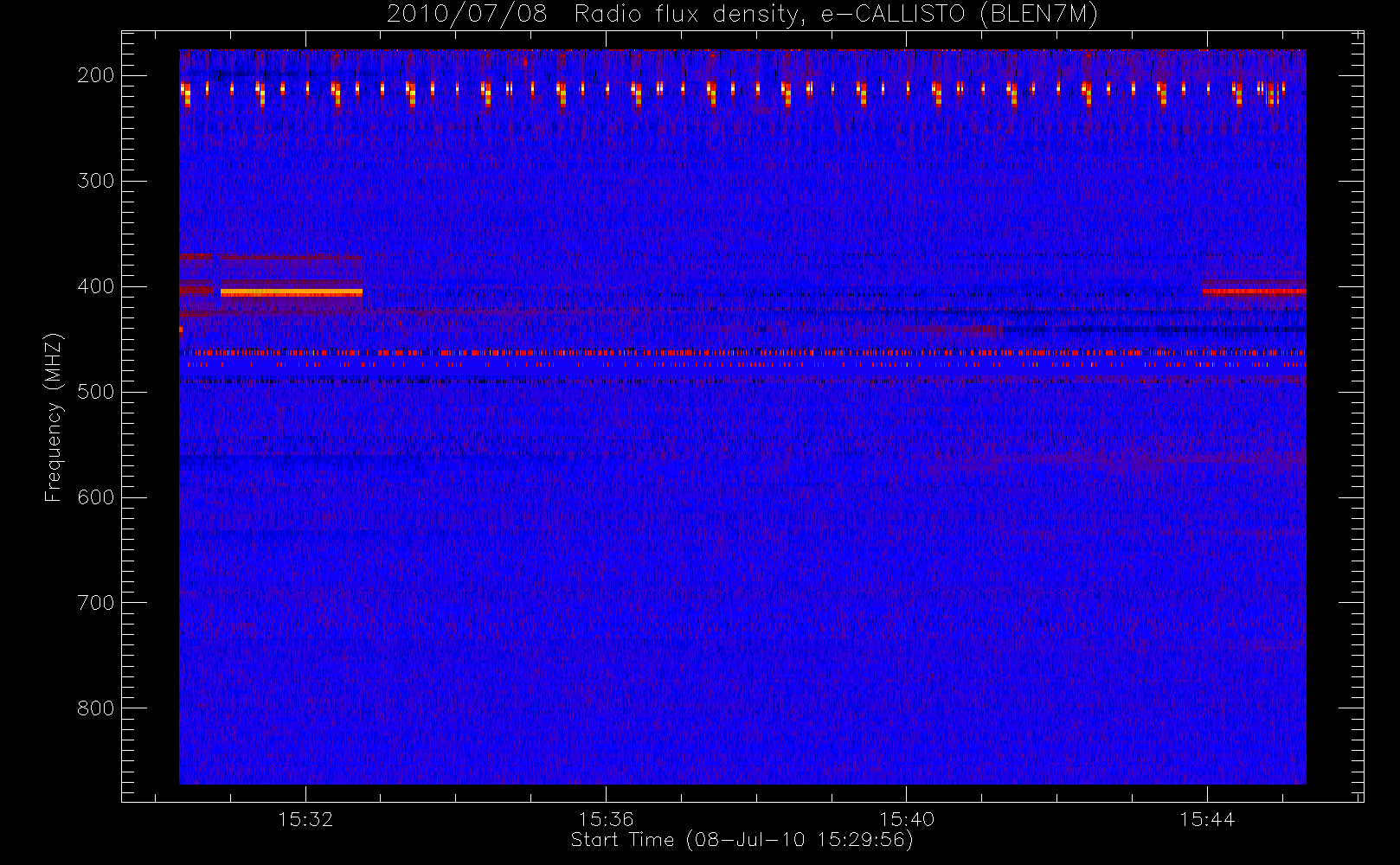Click the 15:32 time tick label
Viewport: 1400px width, 865px height.
305,819
